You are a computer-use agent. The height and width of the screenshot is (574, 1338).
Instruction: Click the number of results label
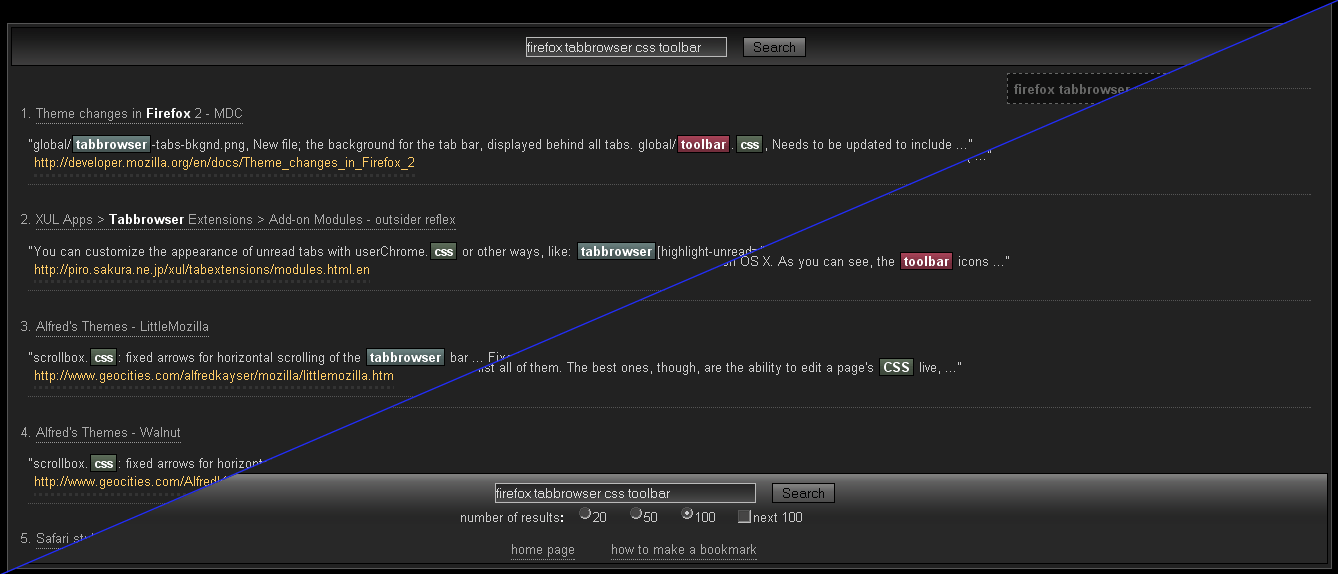[511, 518]
